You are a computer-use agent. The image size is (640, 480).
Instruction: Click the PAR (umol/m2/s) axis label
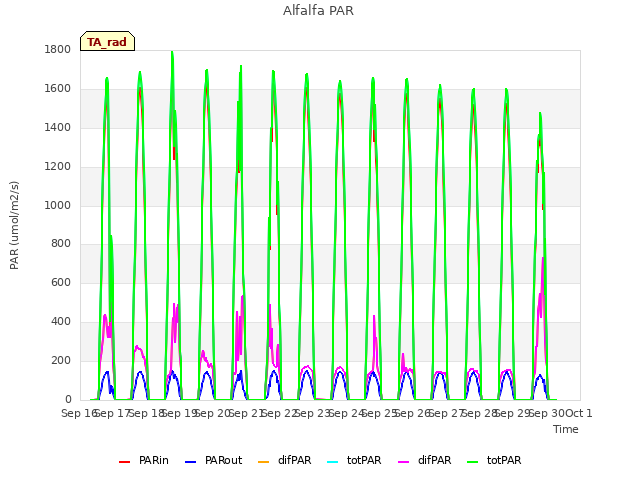pos(14,225)
